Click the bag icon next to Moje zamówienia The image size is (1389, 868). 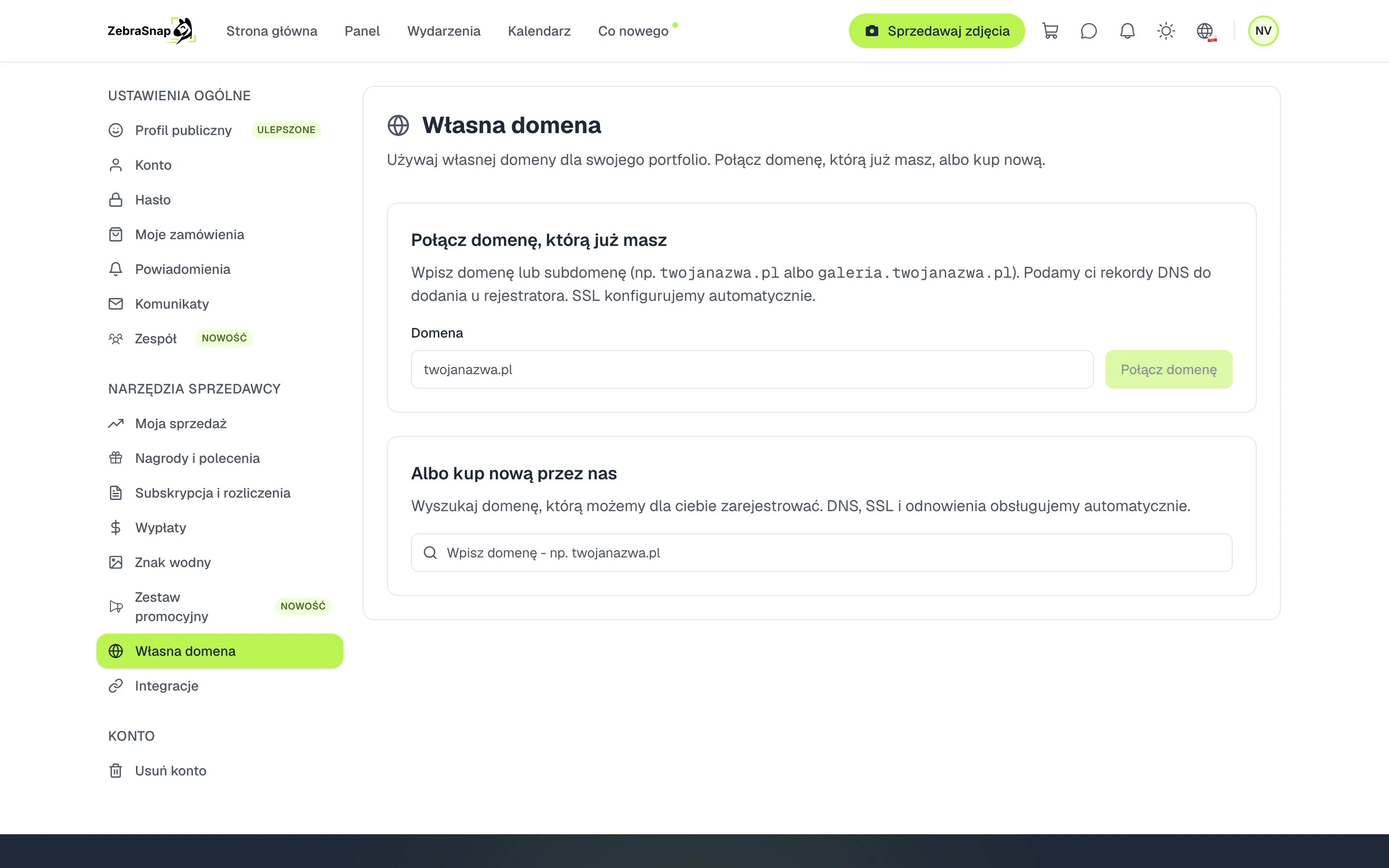[x=116, y=235]
